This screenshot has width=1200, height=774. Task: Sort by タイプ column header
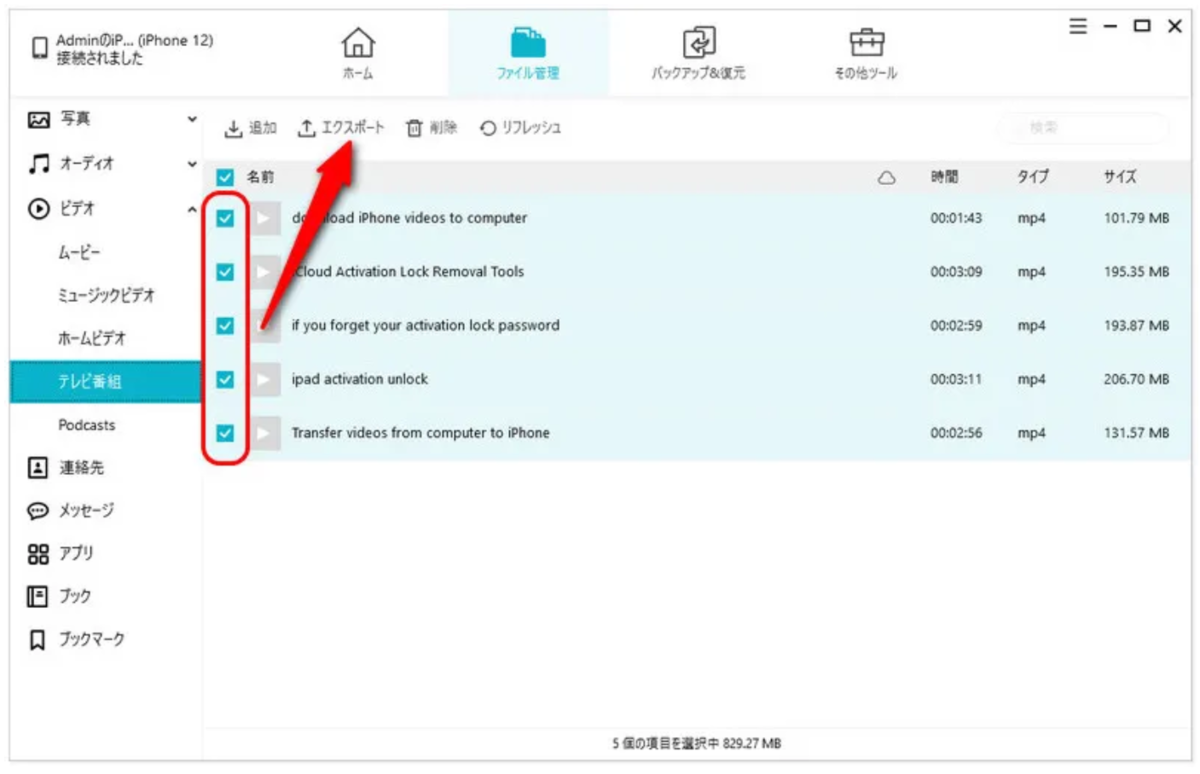[1033, 177]
